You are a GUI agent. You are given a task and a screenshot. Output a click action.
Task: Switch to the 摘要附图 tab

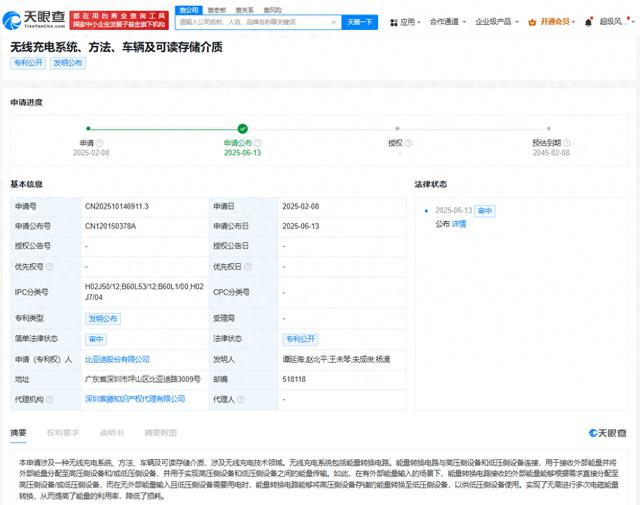(x=160, y=433)
